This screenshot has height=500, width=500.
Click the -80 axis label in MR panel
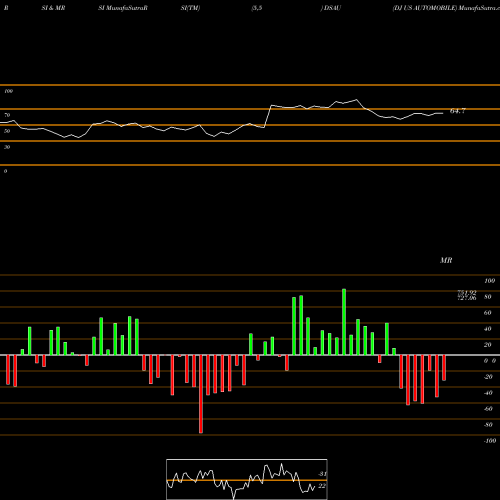488,425
